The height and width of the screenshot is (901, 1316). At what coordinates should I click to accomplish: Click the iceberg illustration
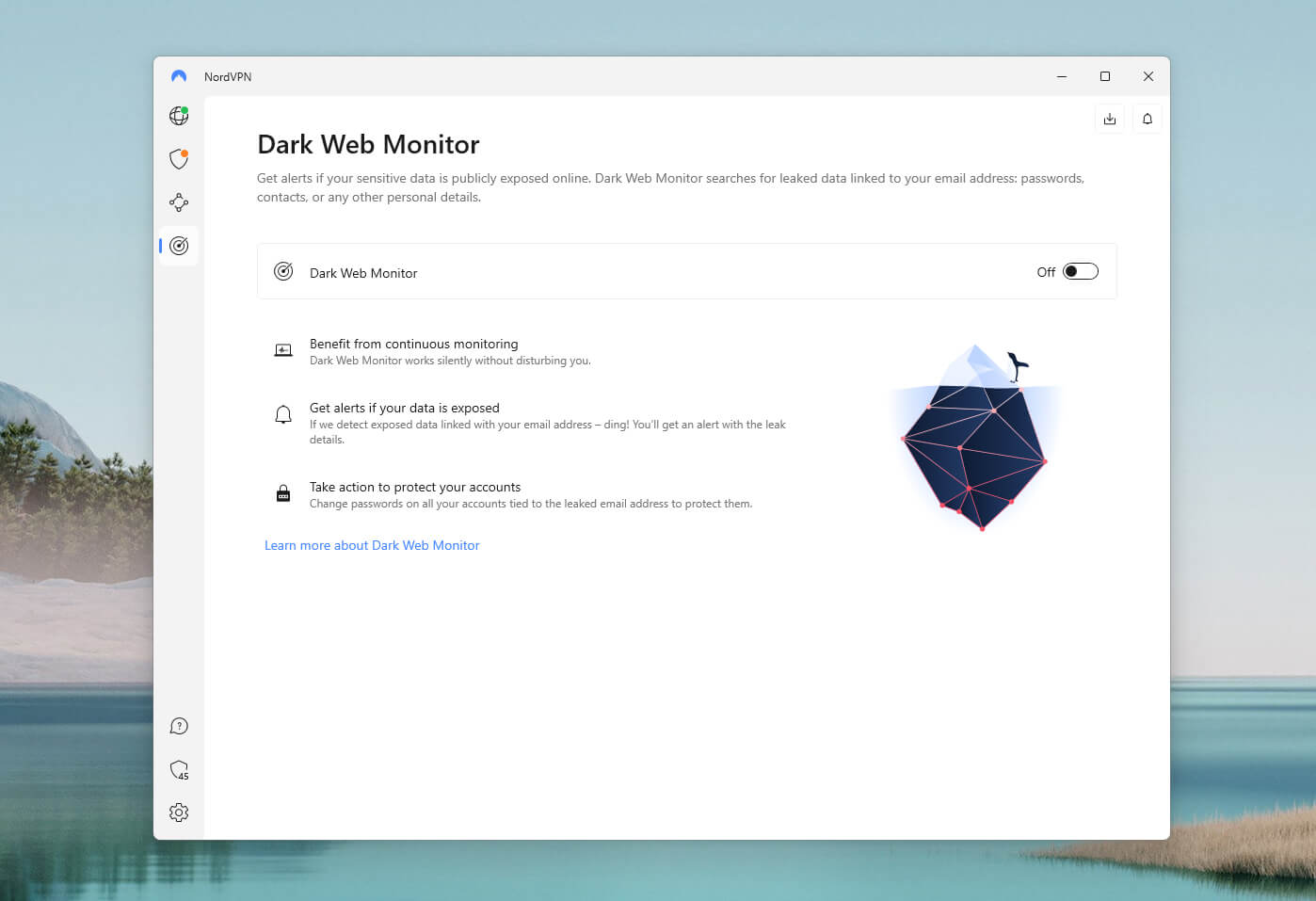point(975,438)
